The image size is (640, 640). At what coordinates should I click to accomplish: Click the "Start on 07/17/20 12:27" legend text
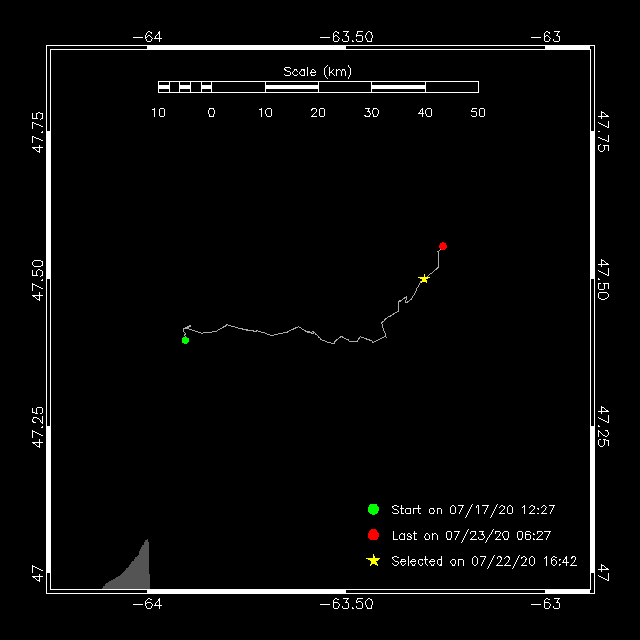pyautogui.click(x=472, y=510)
